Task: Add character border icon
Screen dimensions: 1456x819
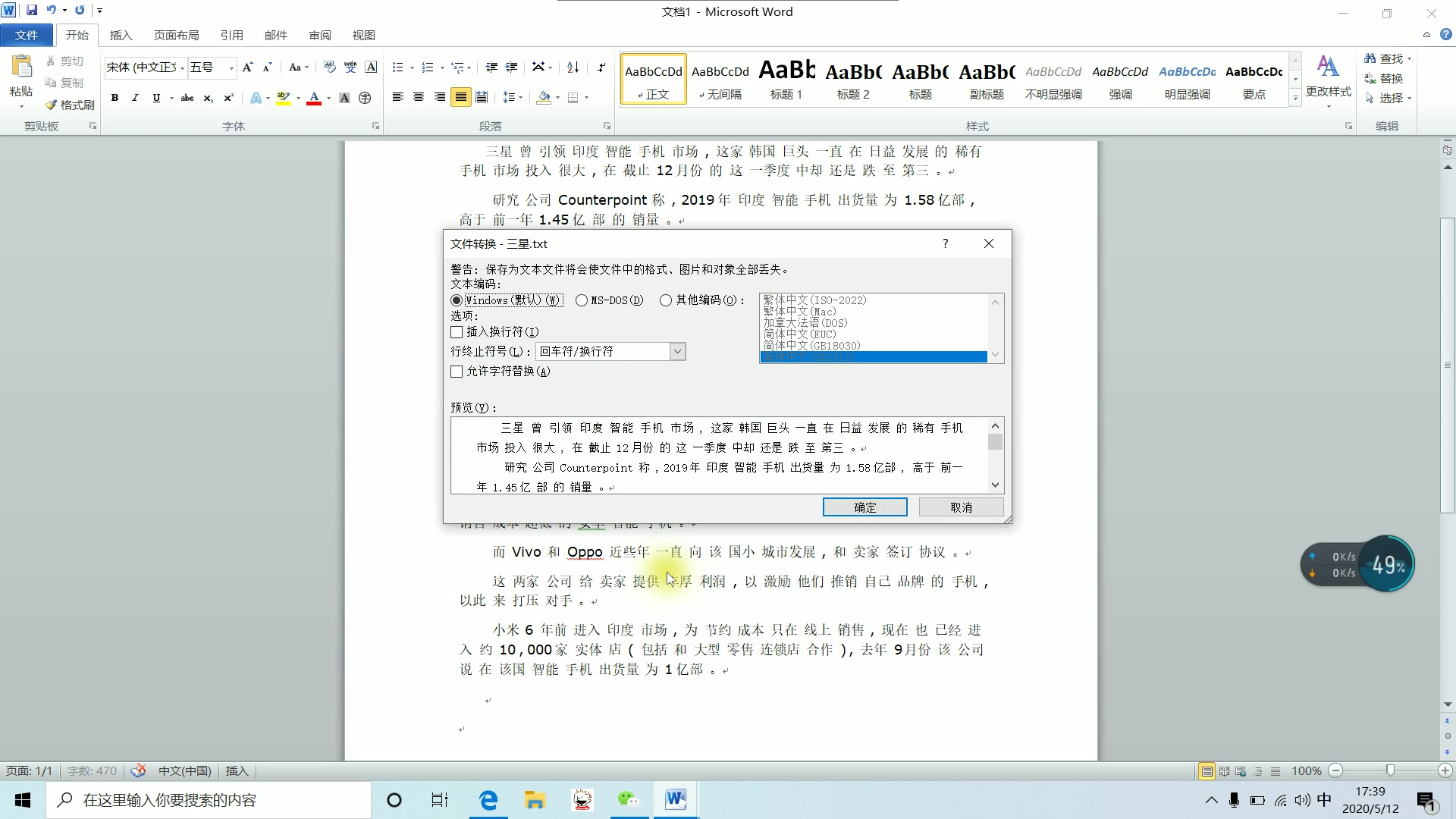Action: point(371,67)
